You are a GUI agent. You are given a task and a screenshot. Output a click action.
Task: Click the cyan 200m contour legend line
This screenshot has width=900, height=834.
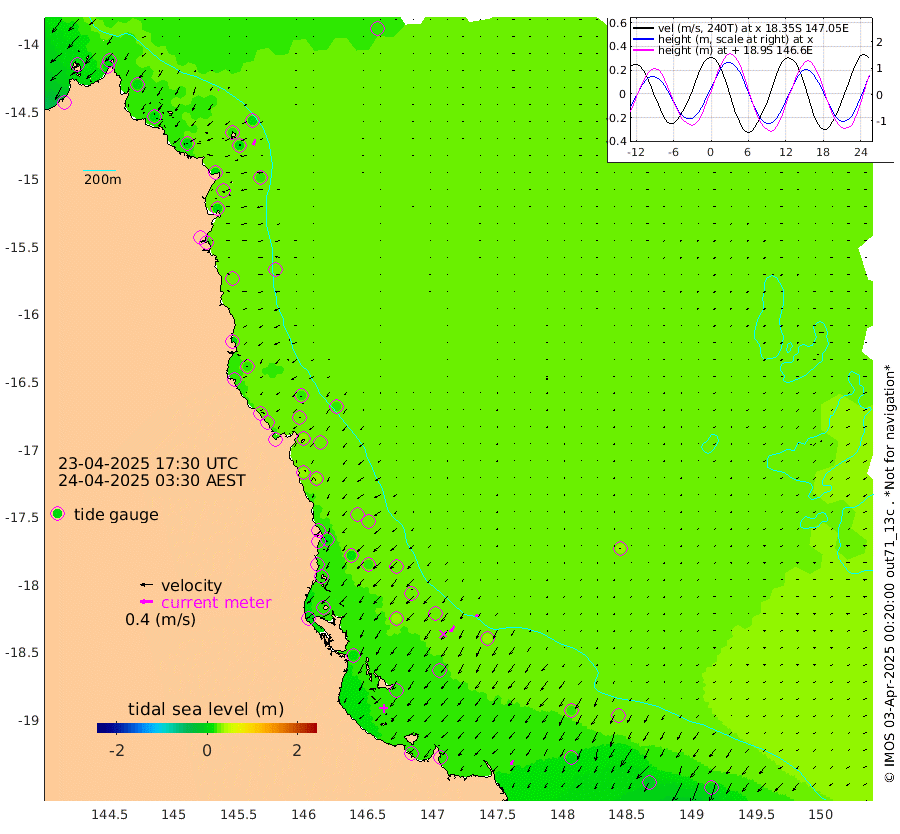tap(99, 170)
